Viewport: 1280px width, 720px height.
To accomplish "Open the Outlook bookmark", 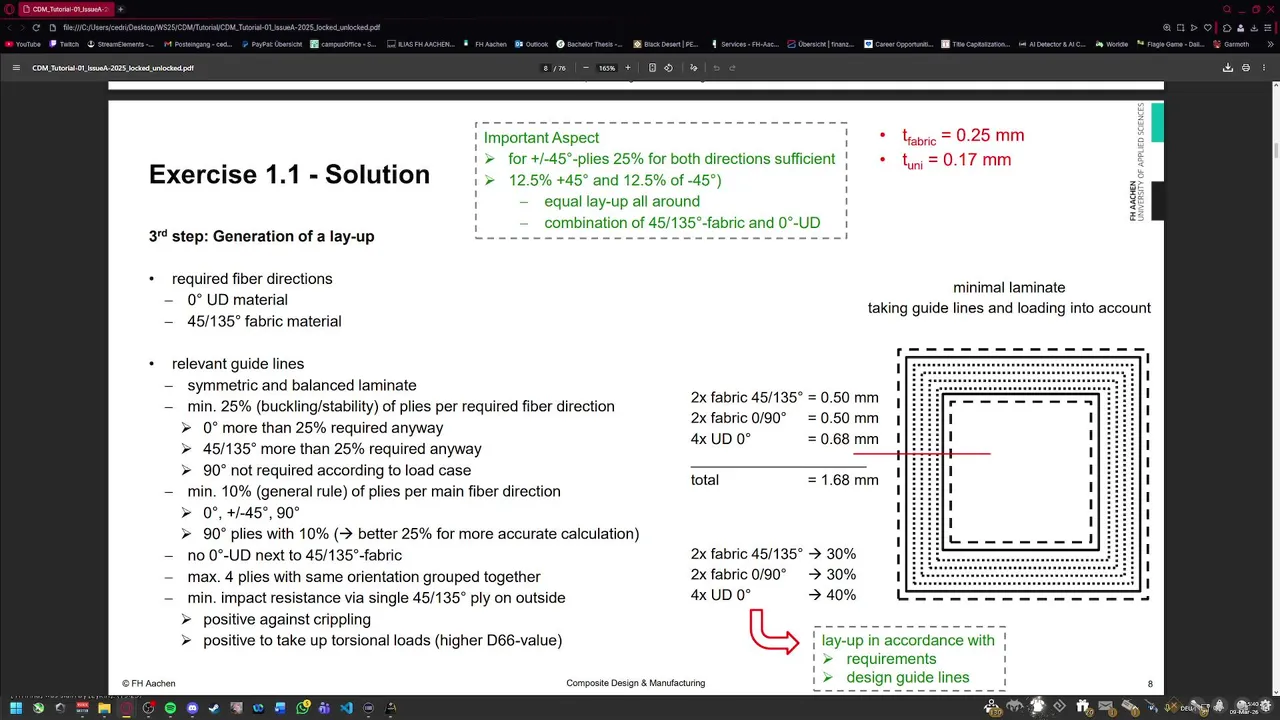I will [x=531, y=44].
